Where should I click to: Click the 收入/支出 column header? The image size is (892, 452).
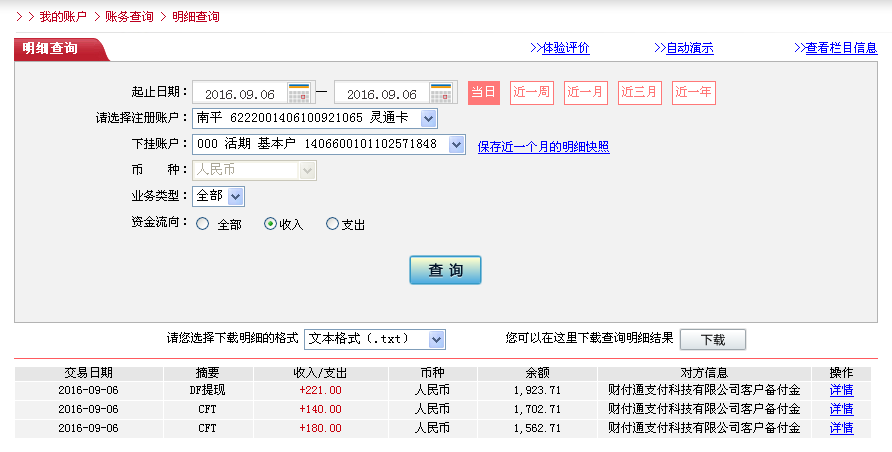pyautogui.click(x=320, y=373)
